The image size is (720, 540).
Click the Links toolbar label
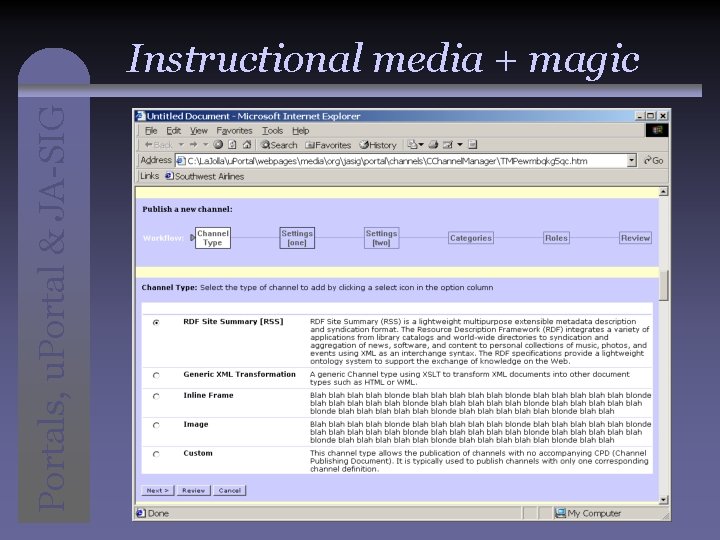(150, 176)
